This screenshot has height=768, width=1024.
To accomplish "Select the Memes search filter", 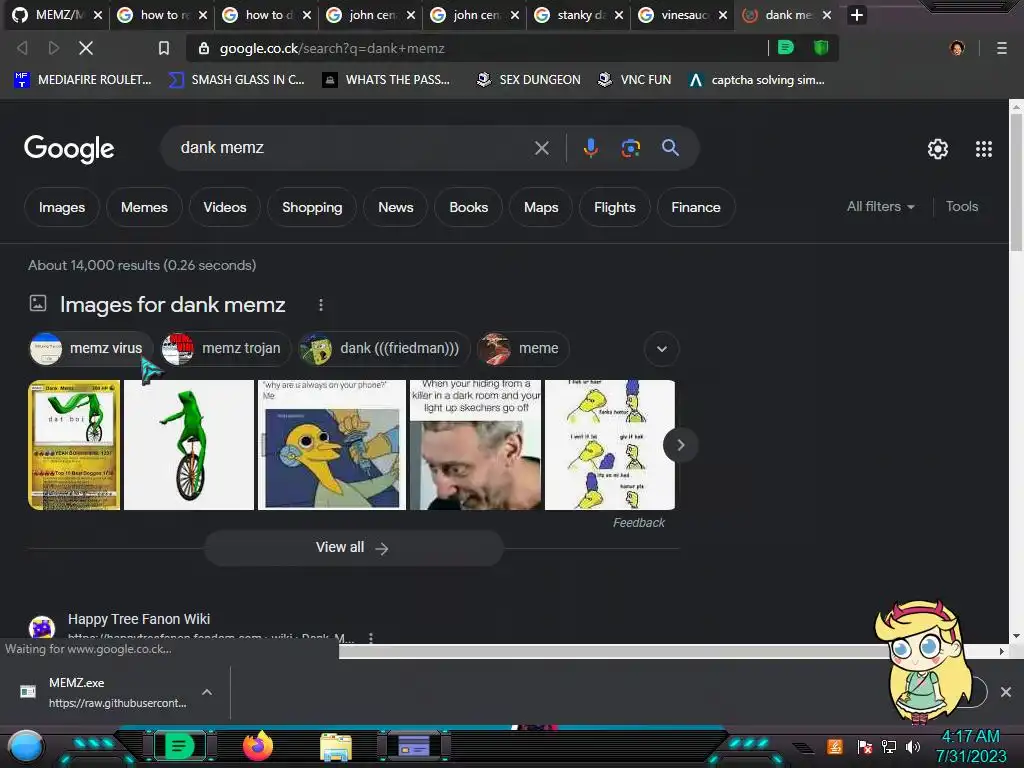I will (144, 207).
